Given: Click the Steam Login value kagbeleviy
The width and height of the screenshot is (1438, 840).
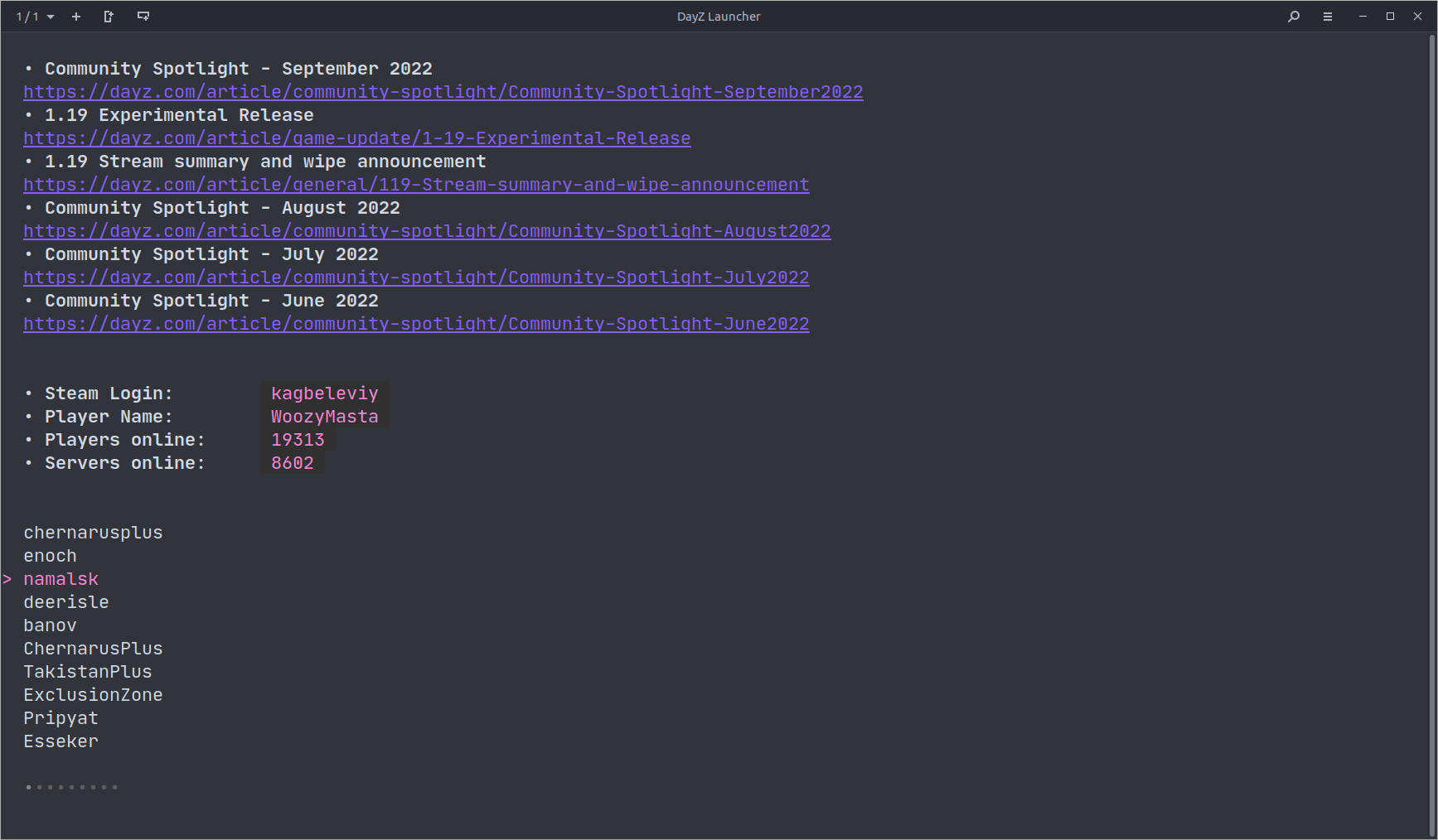Looking at the screenshot, I should tap(325, 393).
